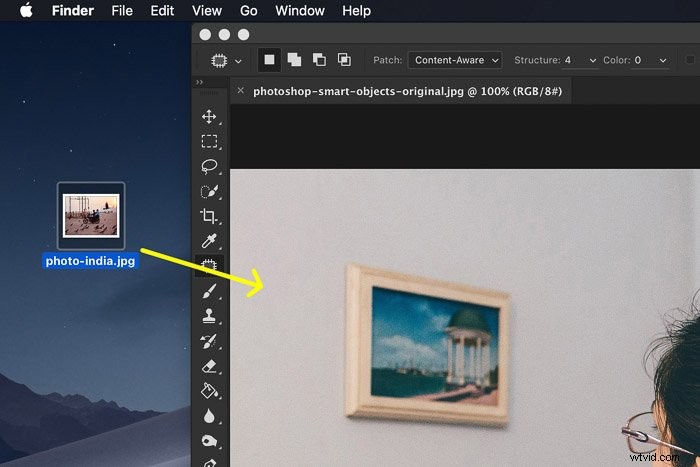Select photo-india.jpg thumbnail on desktop
Viewport: 700px width, 467px height.
[91, 216]
